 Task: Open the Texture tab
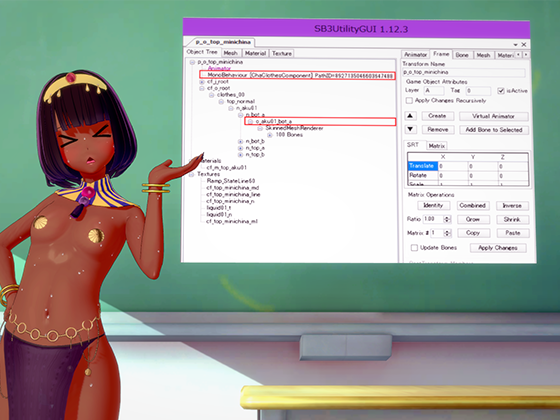click(x=281, y=53)
